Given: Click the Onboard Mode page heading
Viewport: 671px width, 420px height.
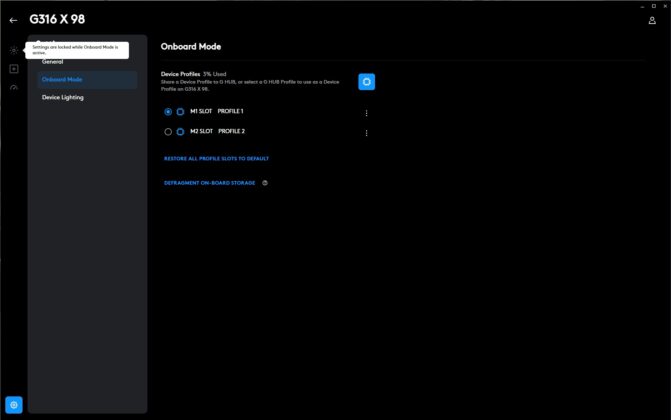Looking at the screenshot, I should click(191, 47).
